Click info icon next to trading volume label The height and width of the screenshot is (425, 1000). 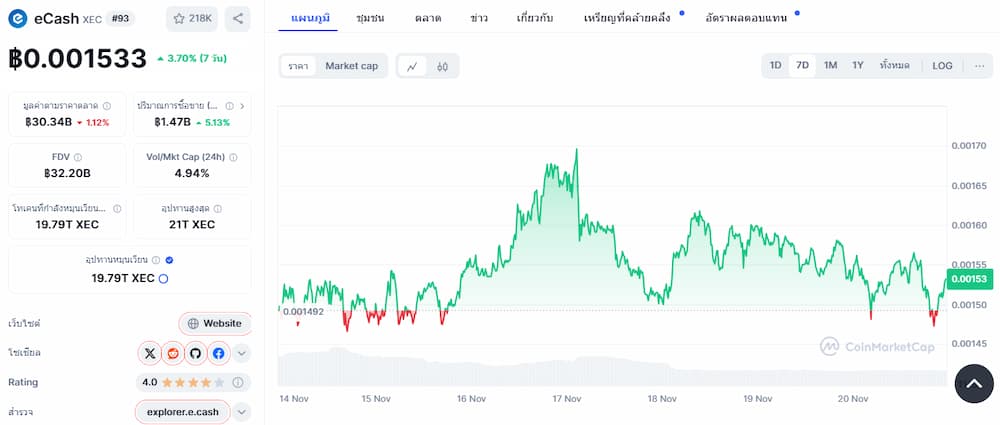pos(230,106)
